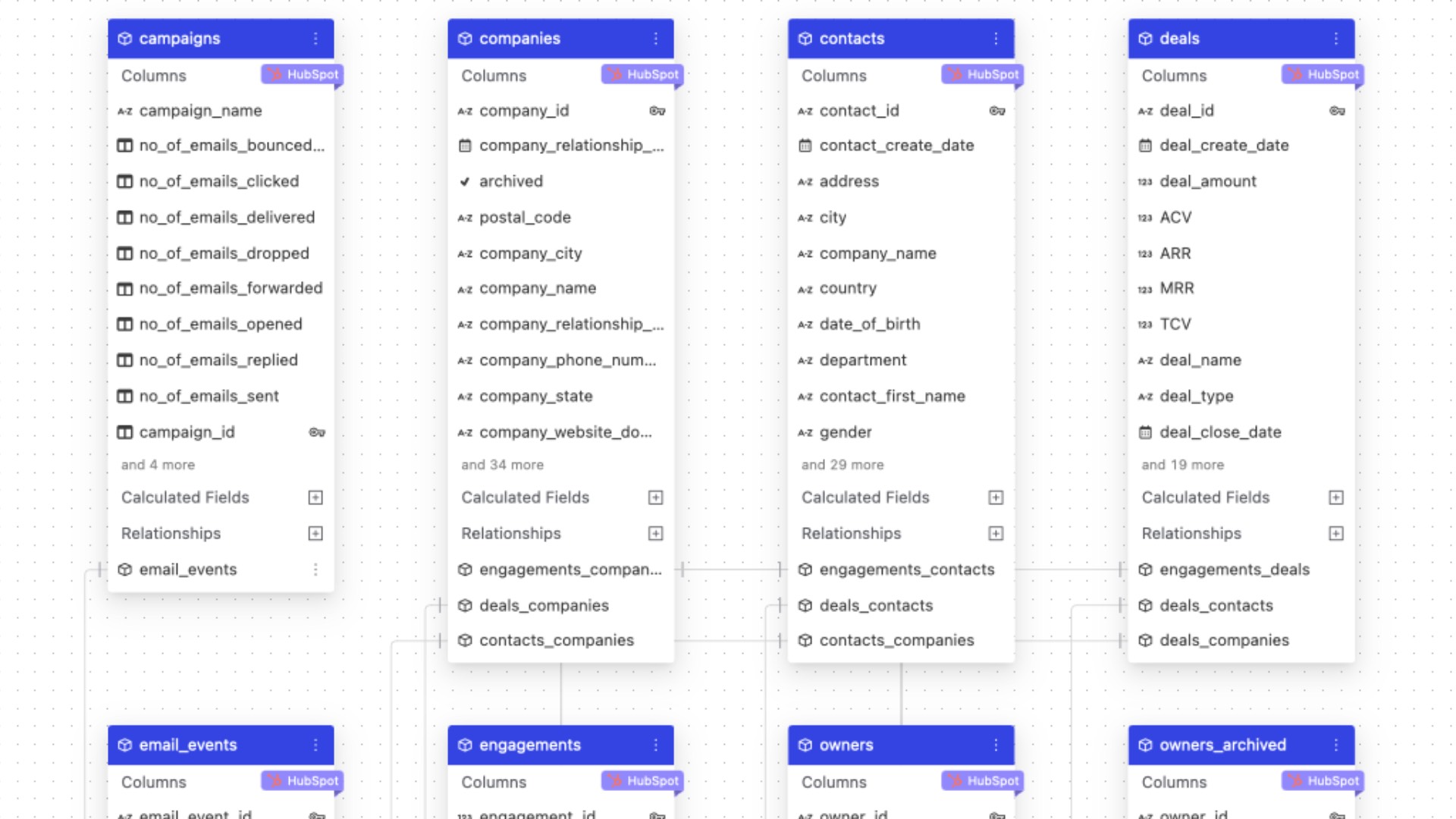Image resolution: width=1456 pixels, height=819 pixels.
Task: Click the engagements_deals relationship entry
Action: pyautogui.click(x=1232, y=569)
